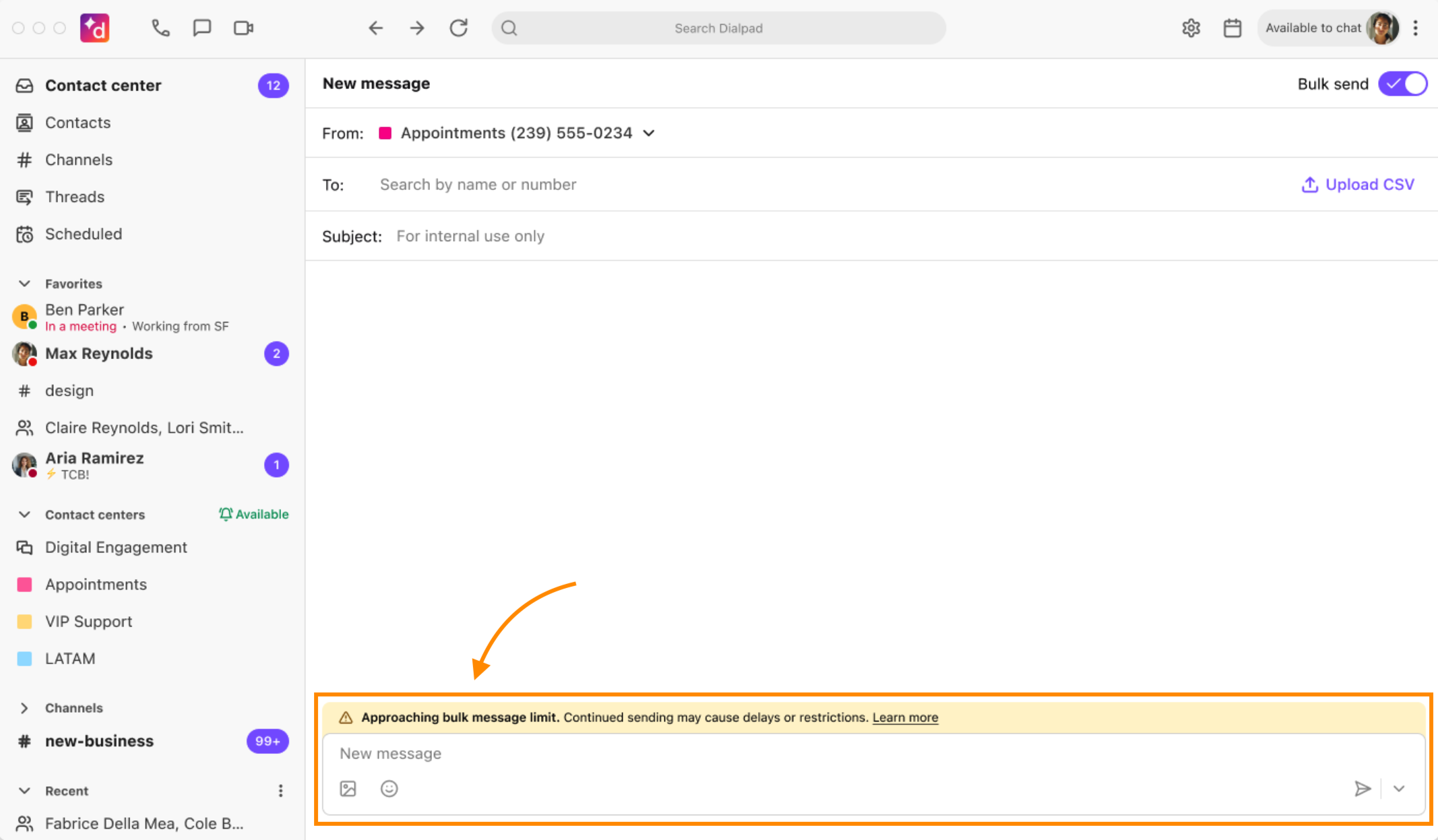Open the emoji picker

(x=389, y=788)
